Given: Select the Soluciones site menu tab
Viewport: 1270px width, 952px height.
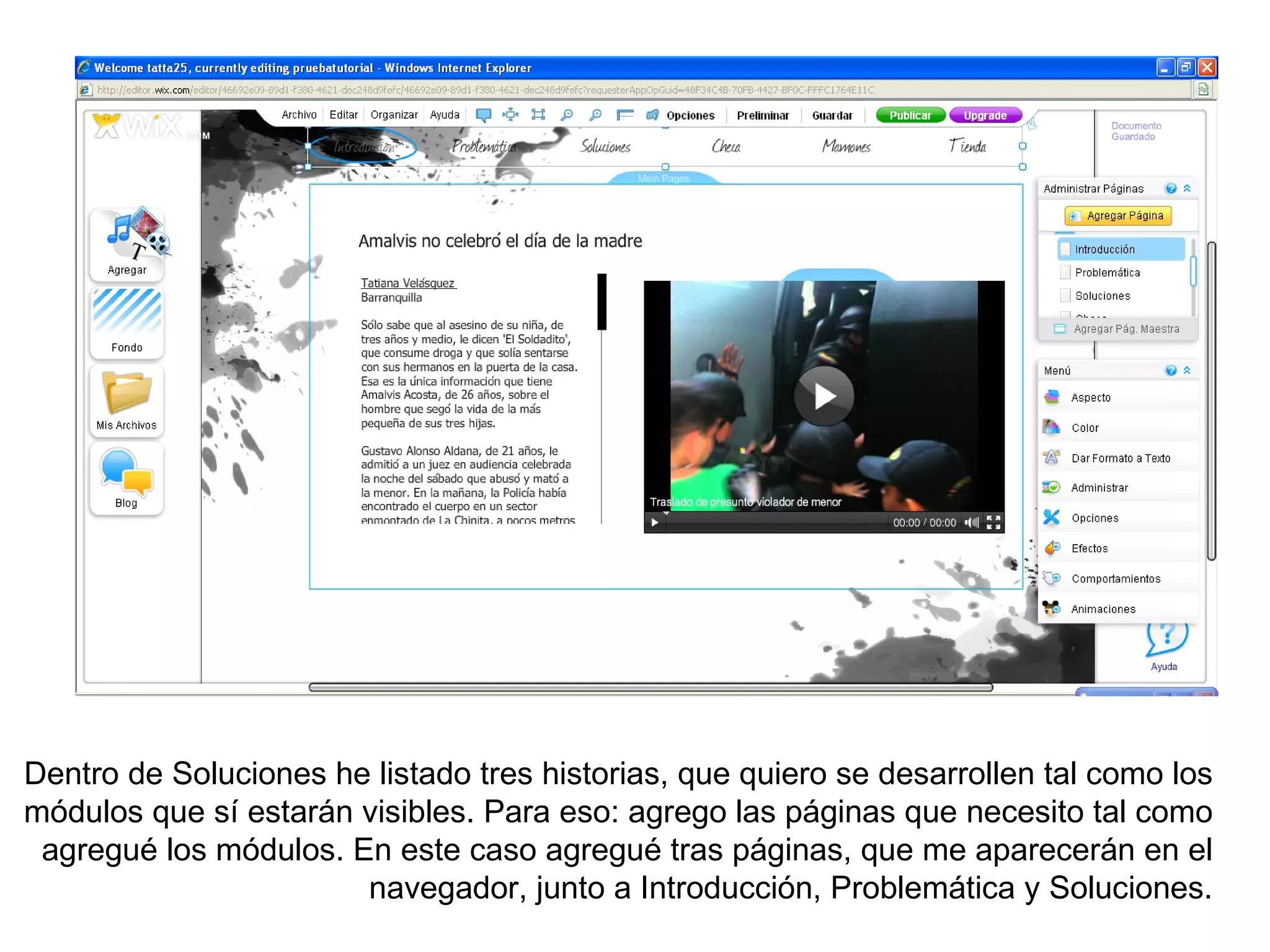Looking at the screenshot, I should click(605, 146).
